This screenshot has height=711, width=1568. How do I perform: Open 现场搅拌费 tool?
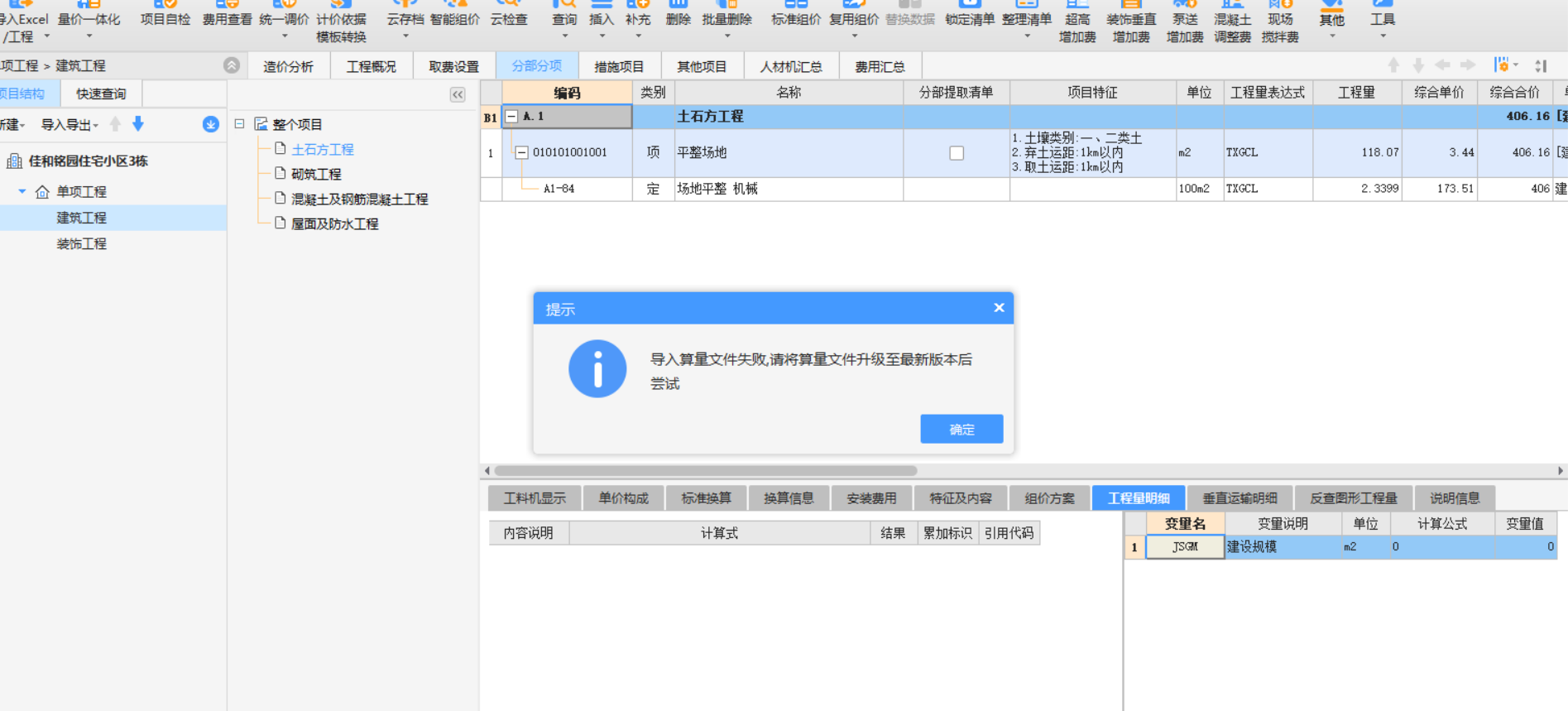[1280, 23]
